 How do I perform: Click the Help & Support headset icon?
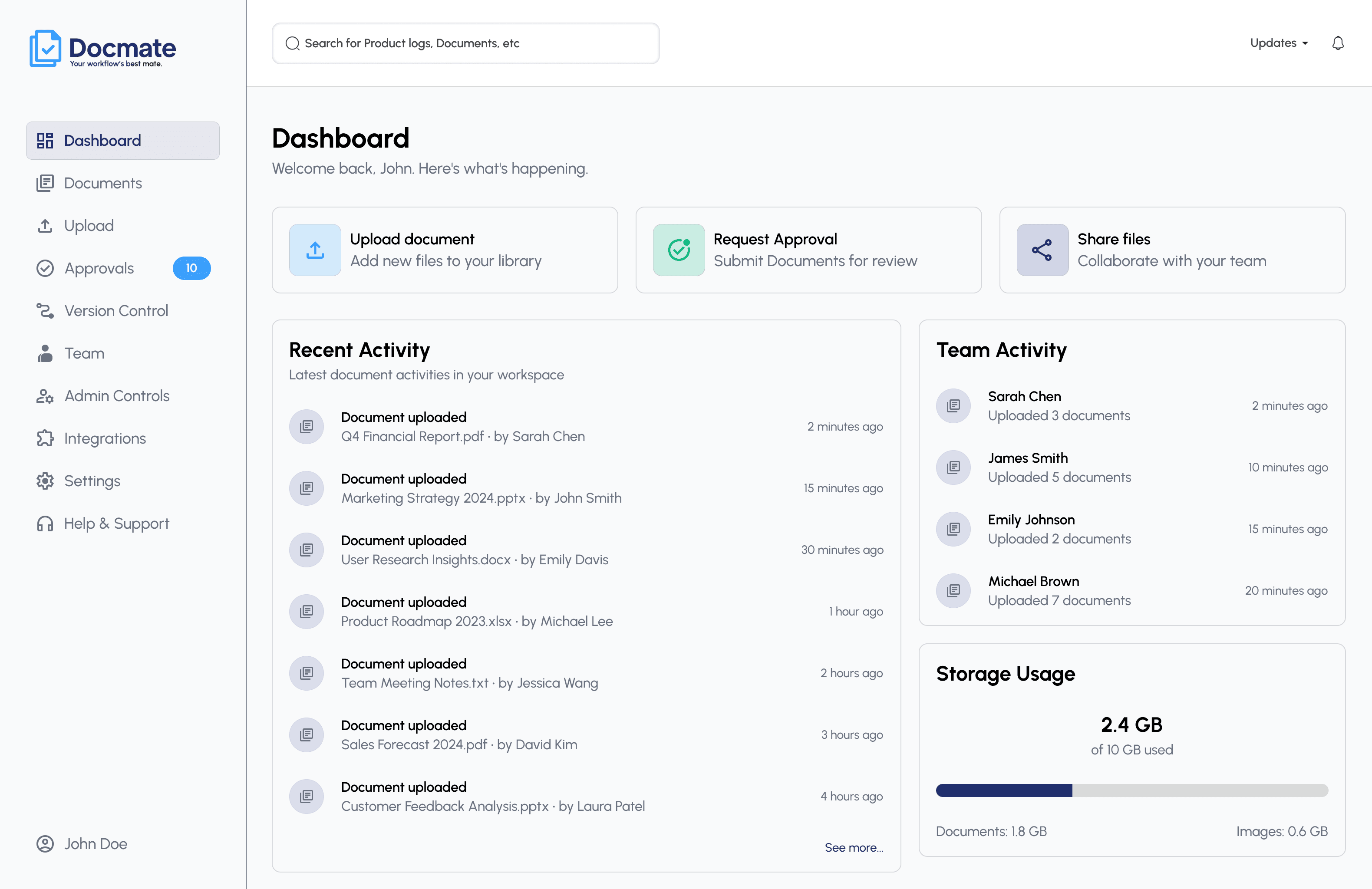click(45, 524)
